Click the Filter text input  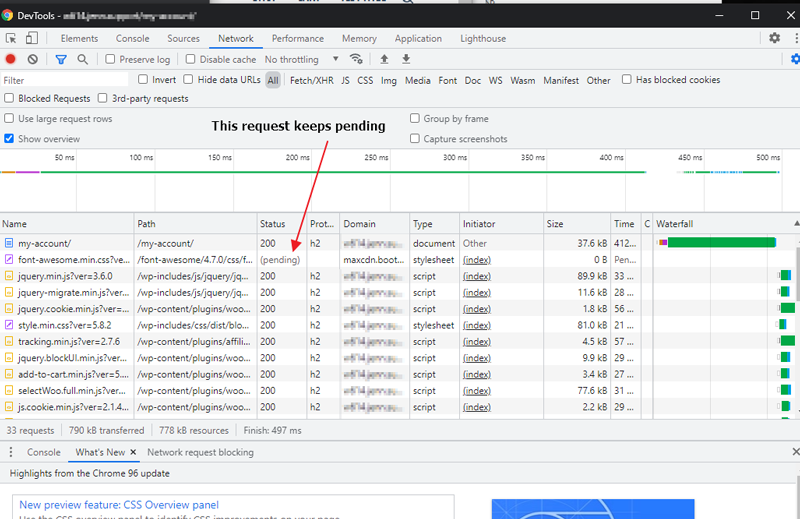pyautogui.click(x=64, y=80)
